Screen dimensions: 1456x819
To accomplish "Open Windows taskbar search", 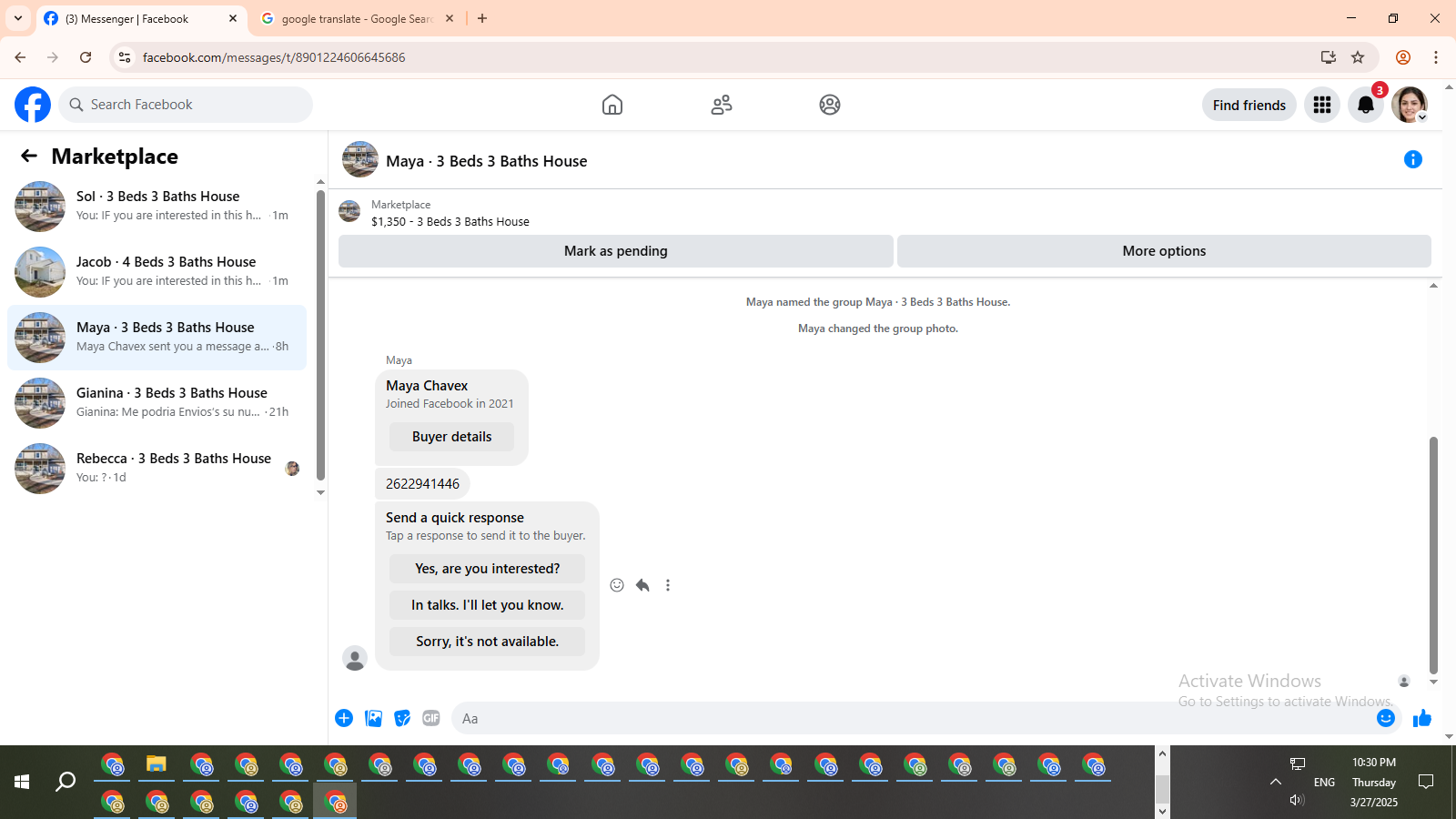I will click(x=66, y=782).
